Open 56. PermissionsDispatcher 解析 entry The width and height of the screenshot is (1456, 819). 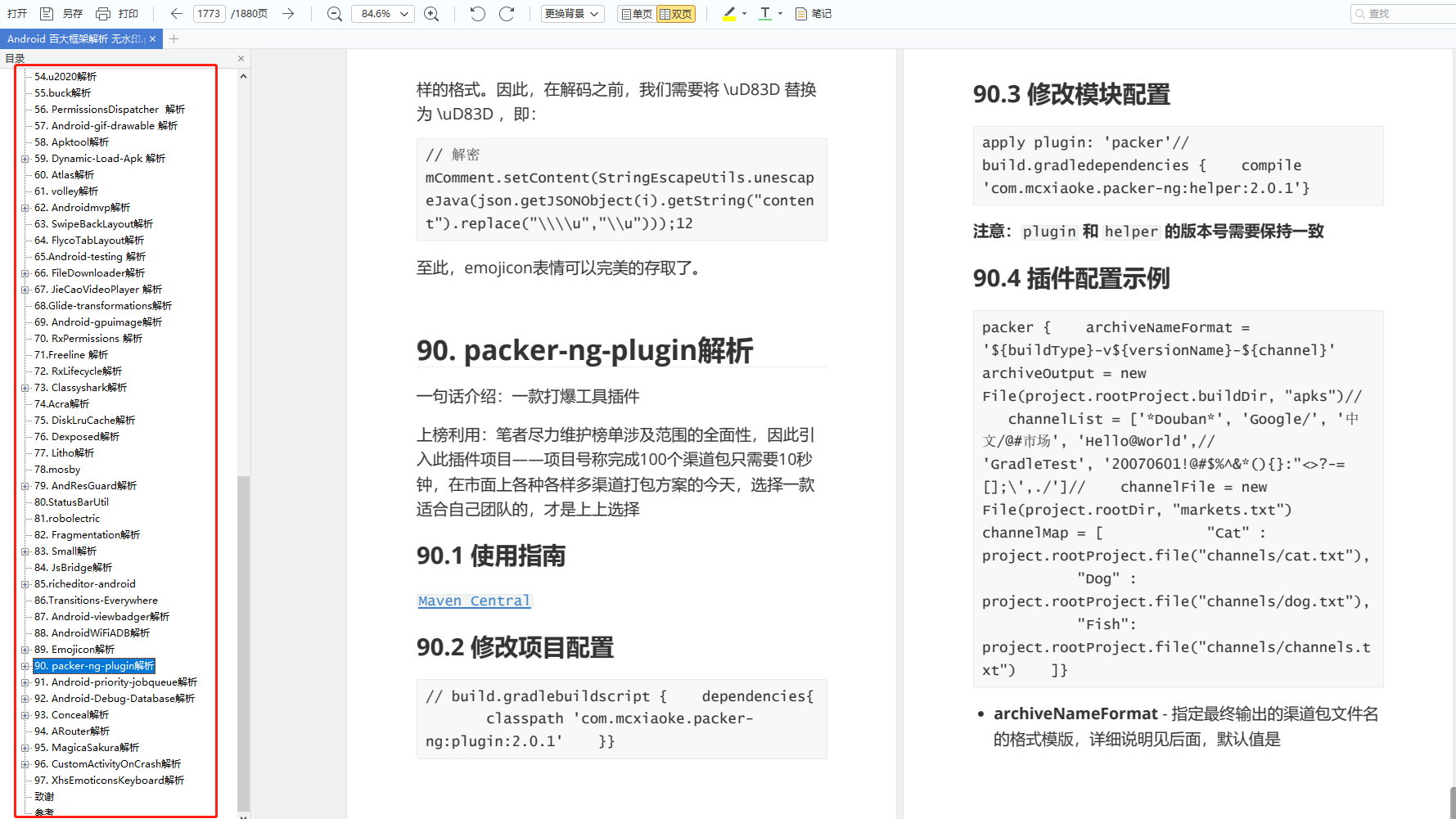point(110,110)
